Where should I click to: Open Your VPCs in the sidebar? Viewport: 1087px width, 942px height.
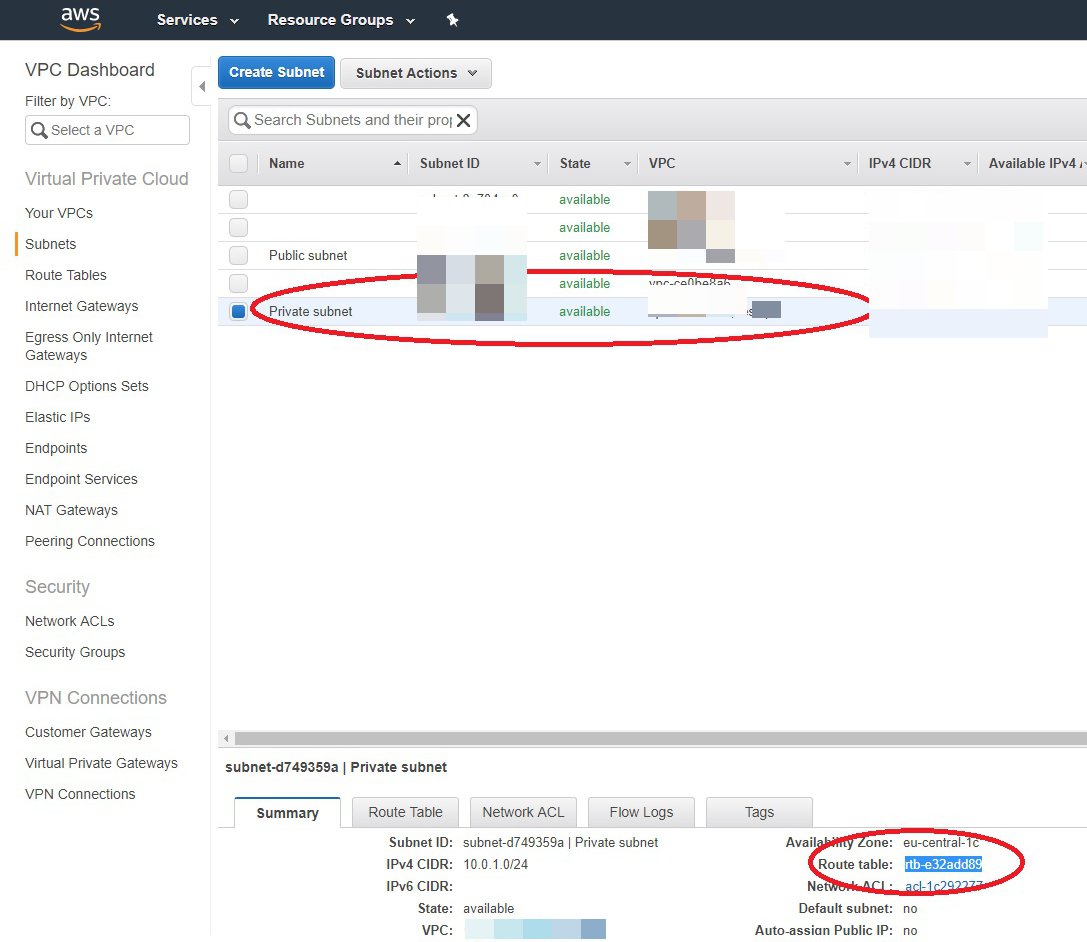[59, 213]
